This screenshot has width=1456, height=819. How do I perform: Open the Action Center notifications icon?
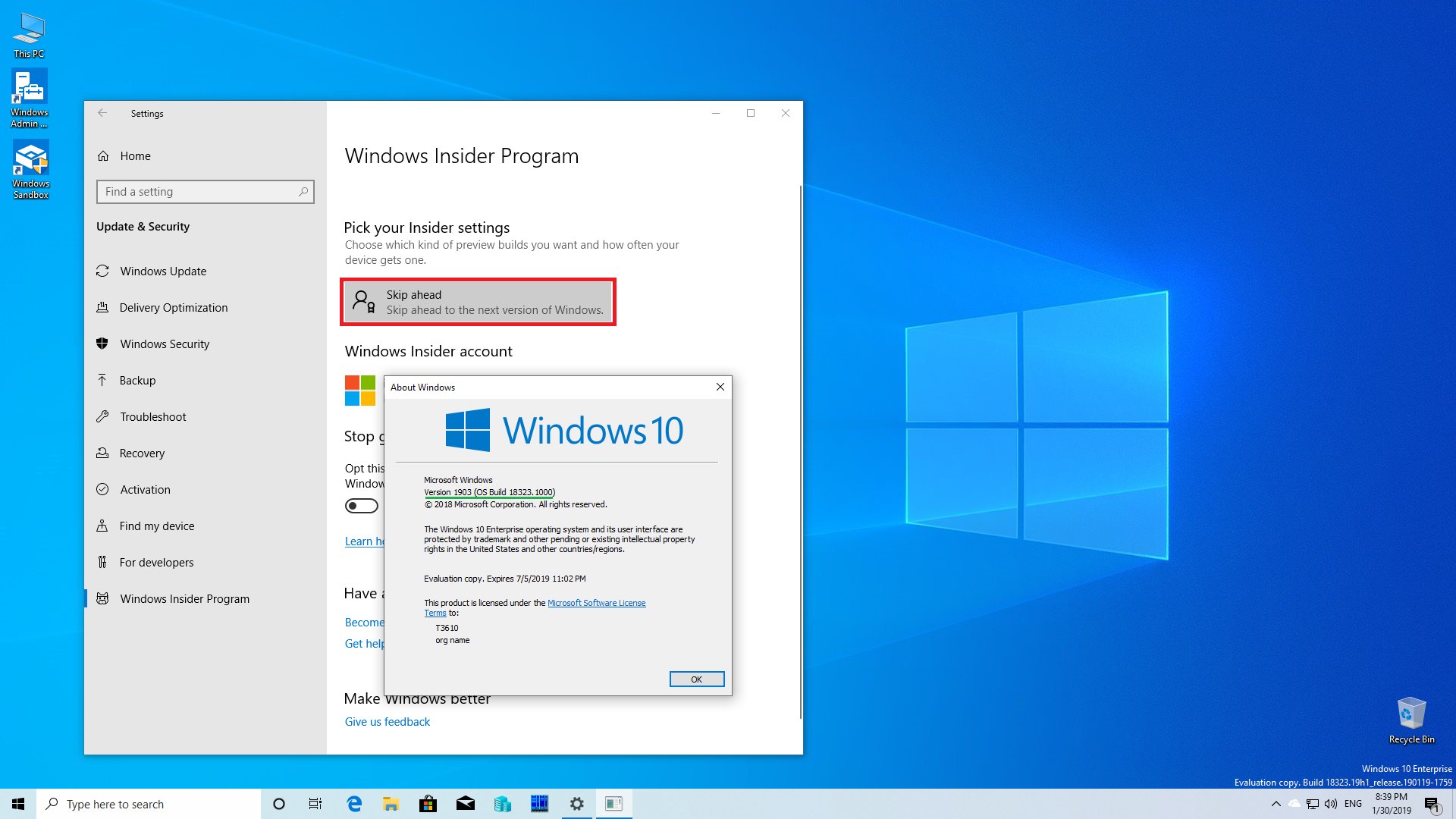coord(1432,804)
